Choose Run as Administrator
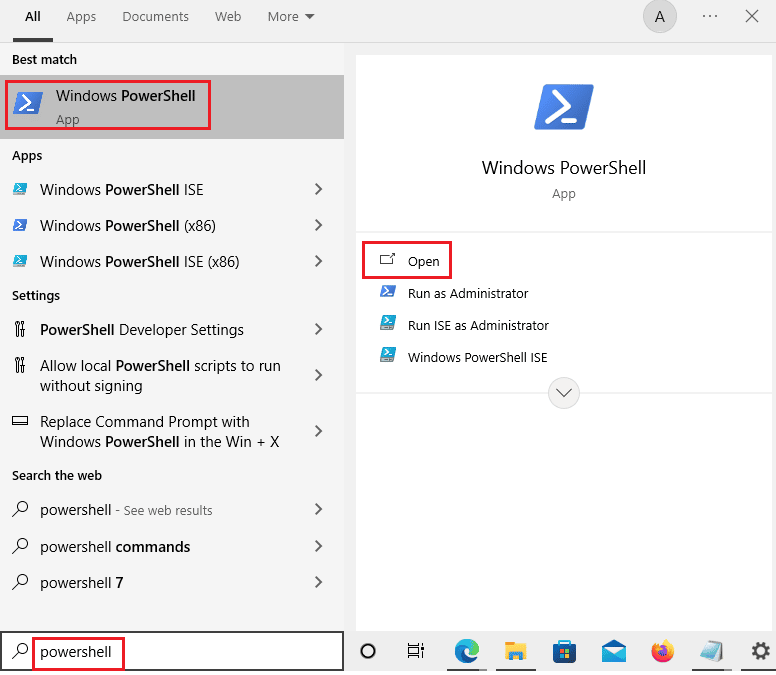This screenshot has width=776, height=675. pyautogui.click(x=468, y=293)
